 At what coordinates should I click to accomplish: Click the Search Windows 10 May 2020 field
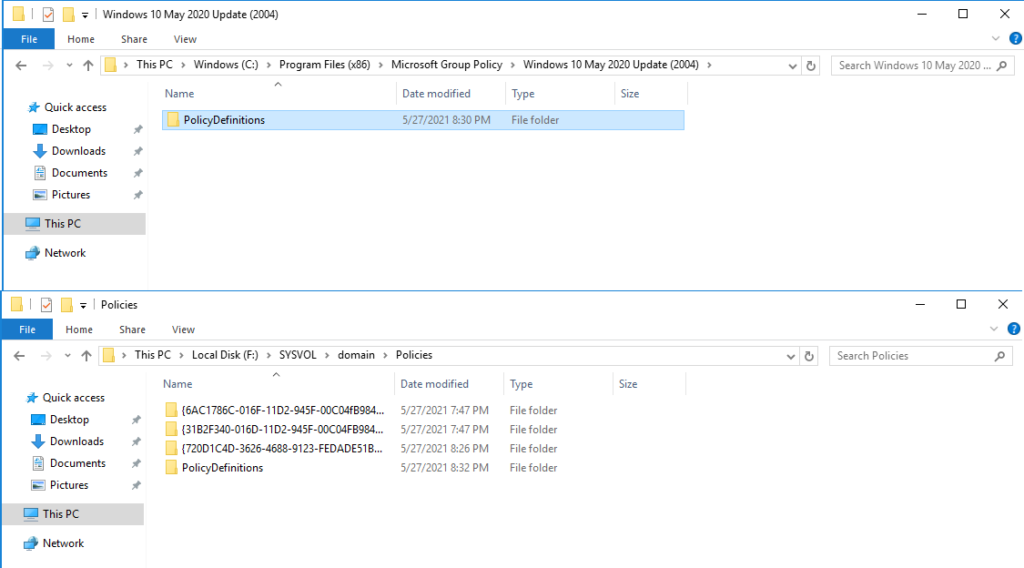[922, 65]
